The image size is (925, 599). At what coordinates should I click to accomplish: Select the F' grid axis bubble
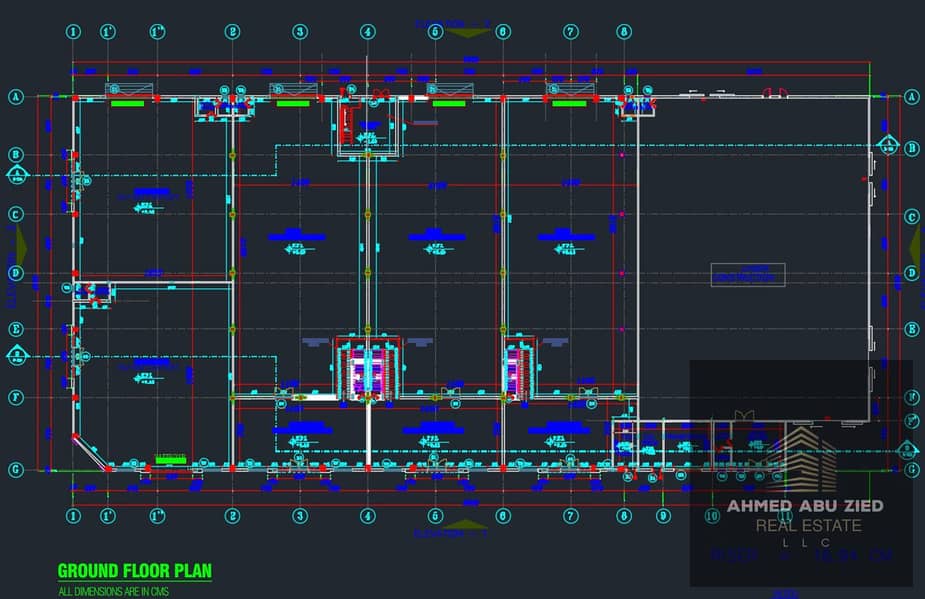[912, 420]
